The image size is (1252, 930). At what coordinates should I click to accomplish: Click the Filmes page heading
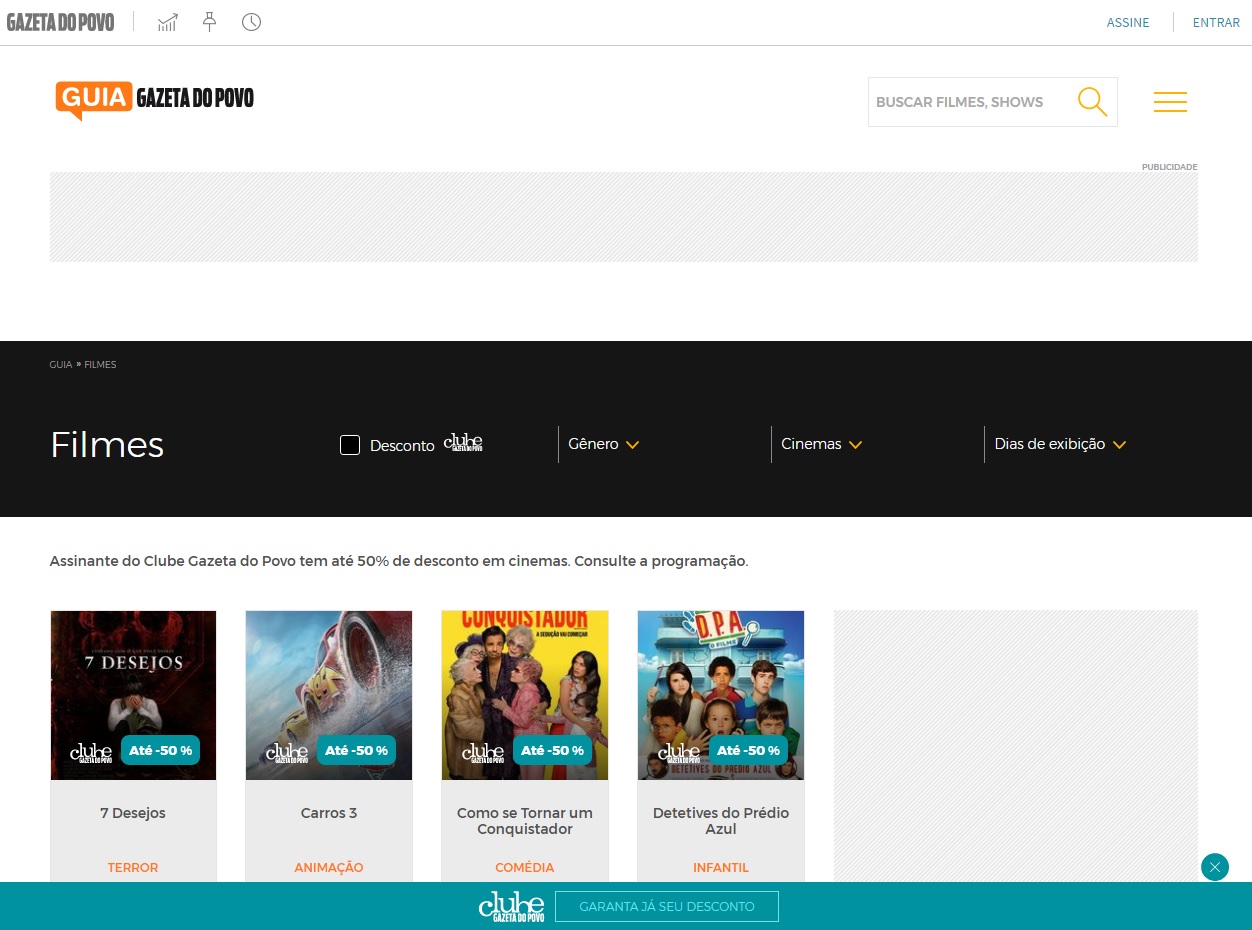(x=107, y=445)
